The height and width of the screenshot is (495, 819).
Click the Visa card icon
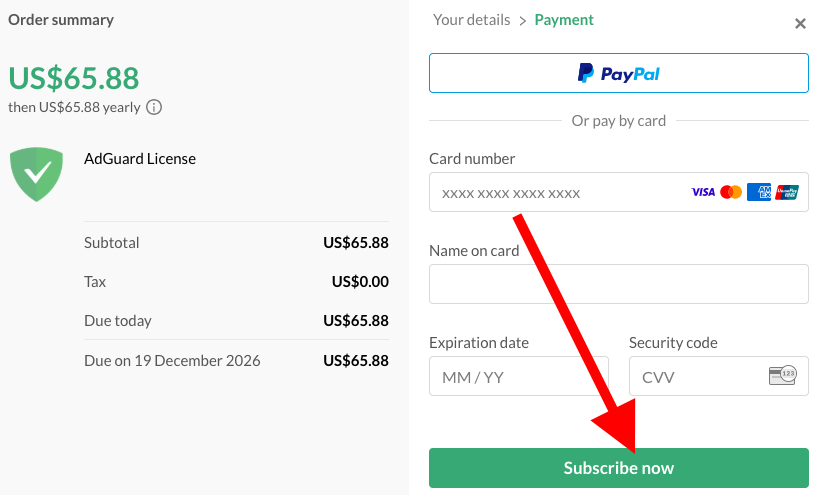tap(703, 192)
